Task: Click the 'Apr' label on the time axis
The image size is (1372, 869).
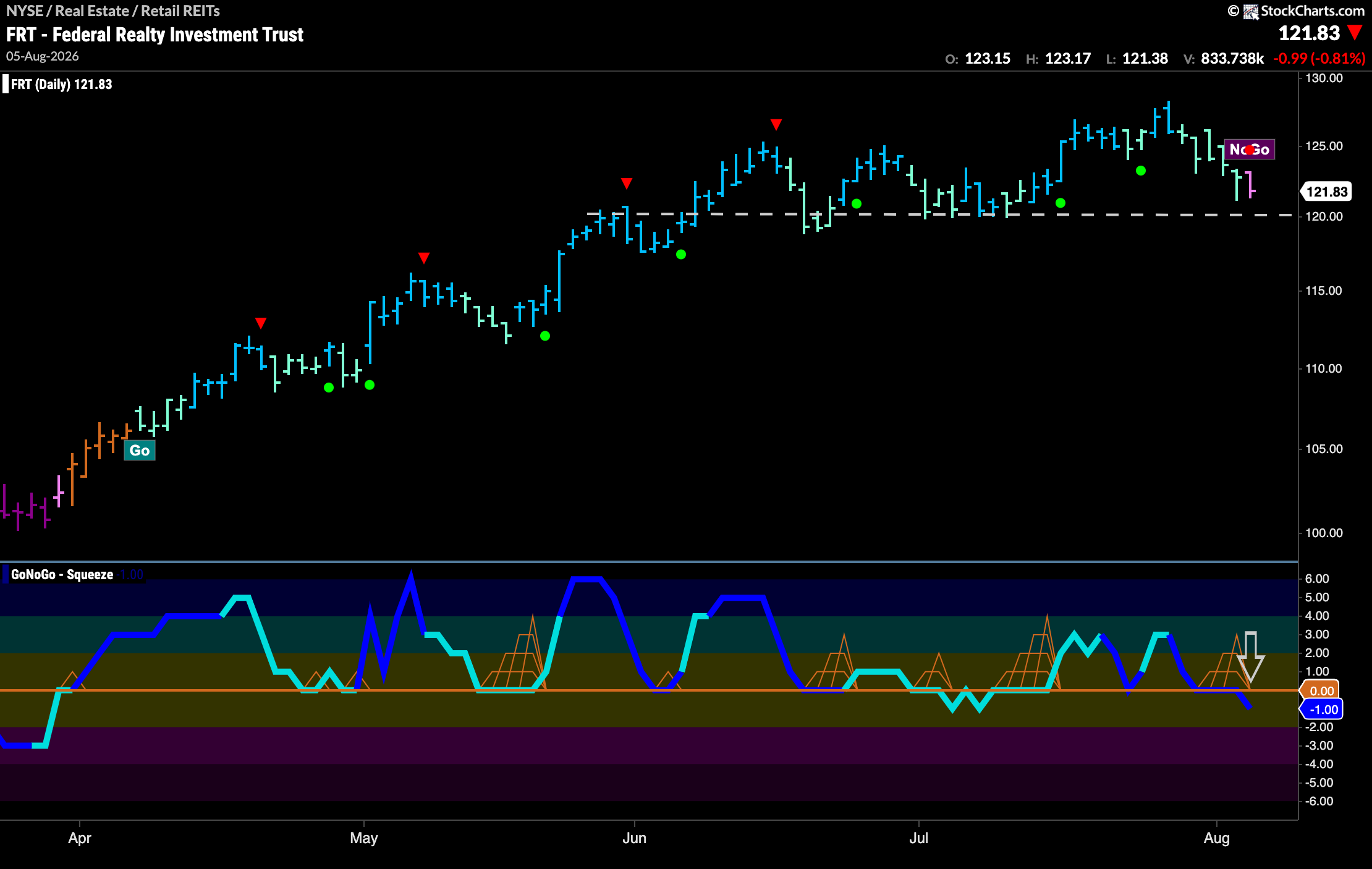Action: (x=80, y=838)
